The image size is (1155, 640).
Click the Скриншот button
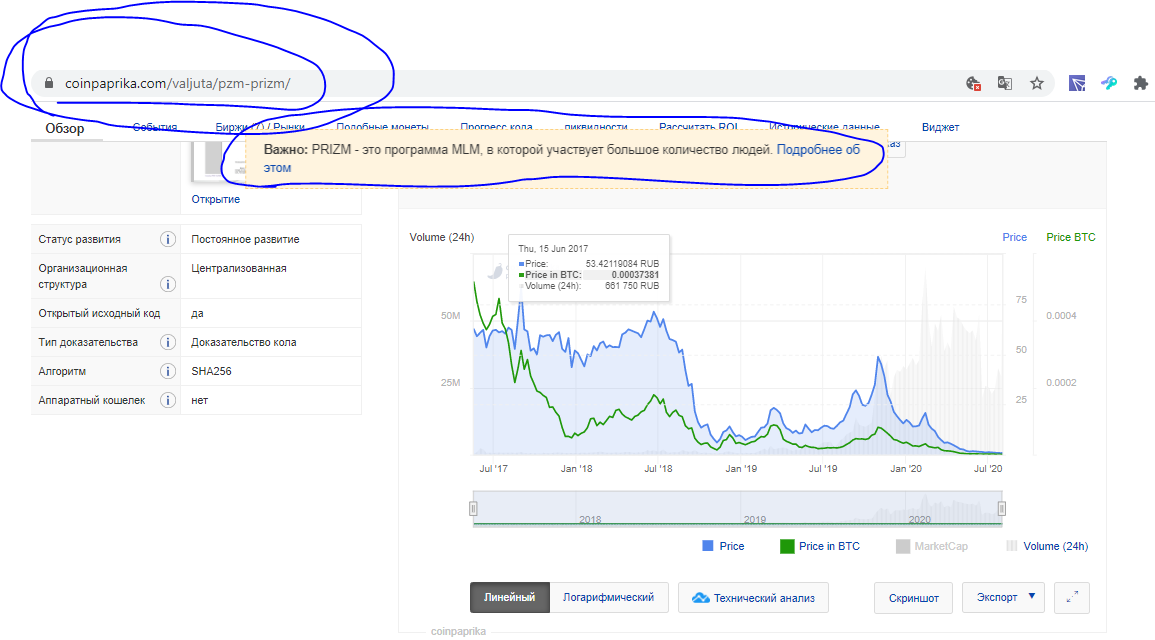[x=913, y=598]
